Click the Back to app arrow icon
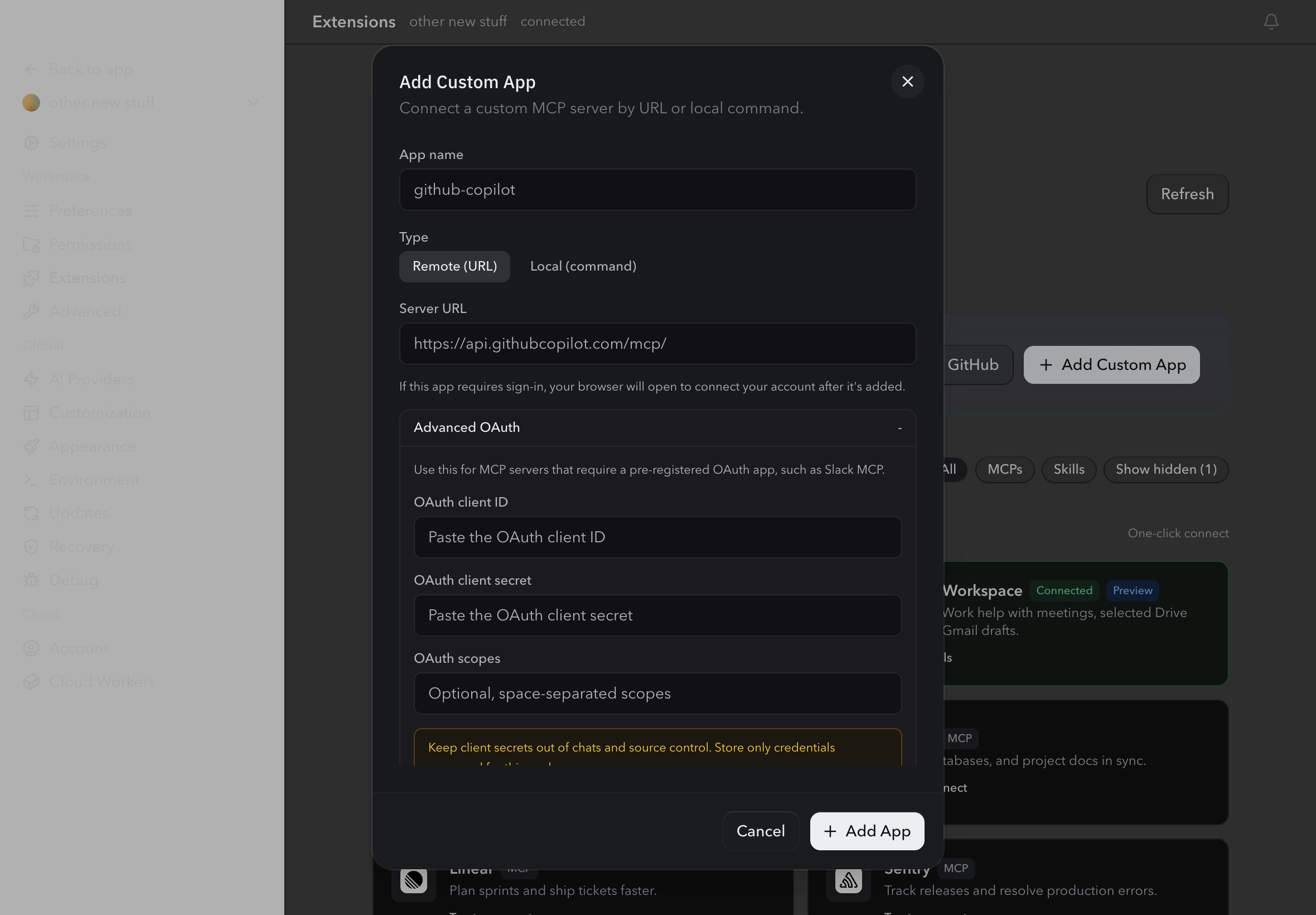 coord(31,69)
